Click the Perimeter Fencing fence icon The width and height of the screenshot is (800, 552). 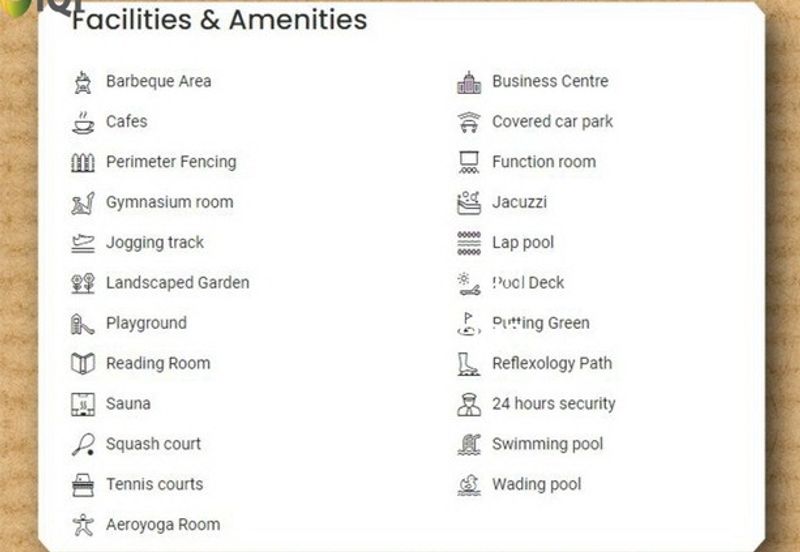point(83,162)
